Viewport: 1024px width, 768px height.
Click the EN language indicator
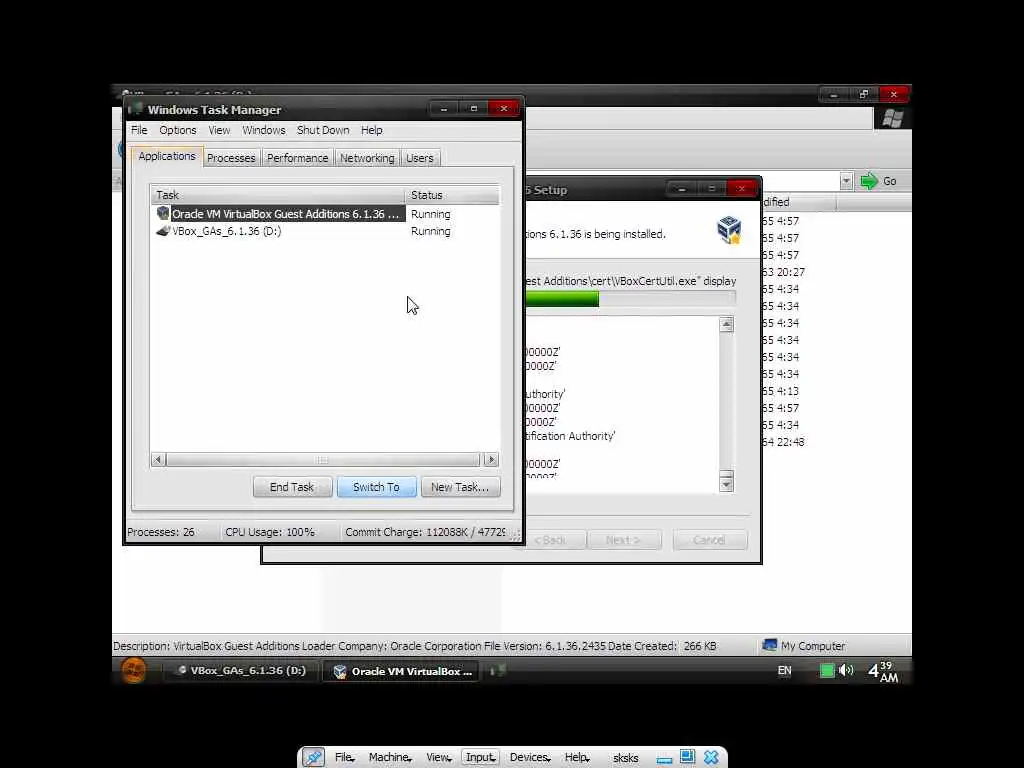tap(784, 671)
